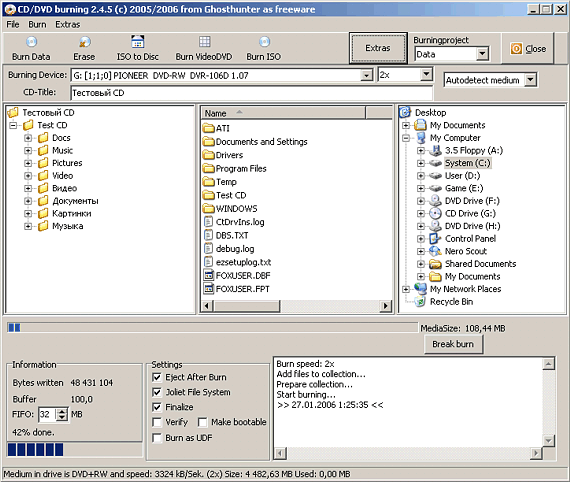Click the Burn ISO icon
570x482 pixels.
pyautogui.click(x=264, y=42)
